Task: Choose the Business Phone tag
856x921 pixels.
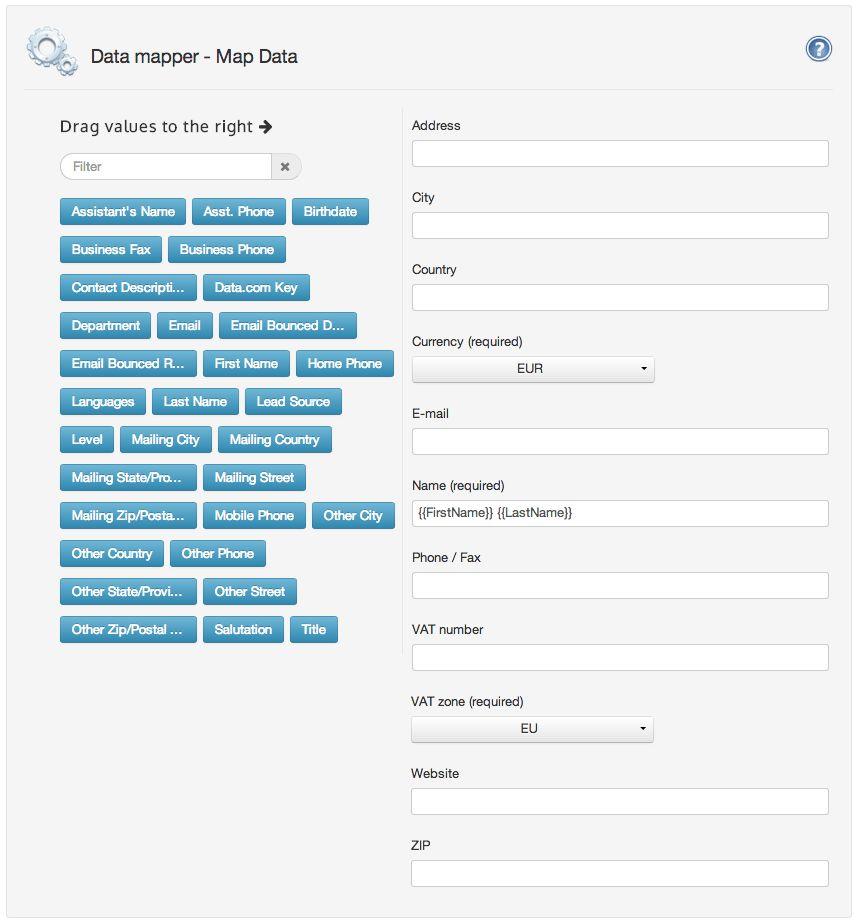Action: click(227, 250)
